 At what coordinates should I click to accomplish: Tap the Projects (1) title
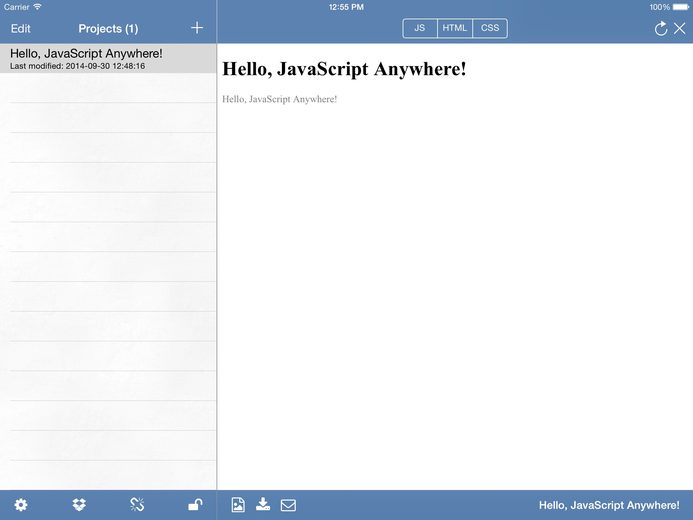[x=108, y=29]
